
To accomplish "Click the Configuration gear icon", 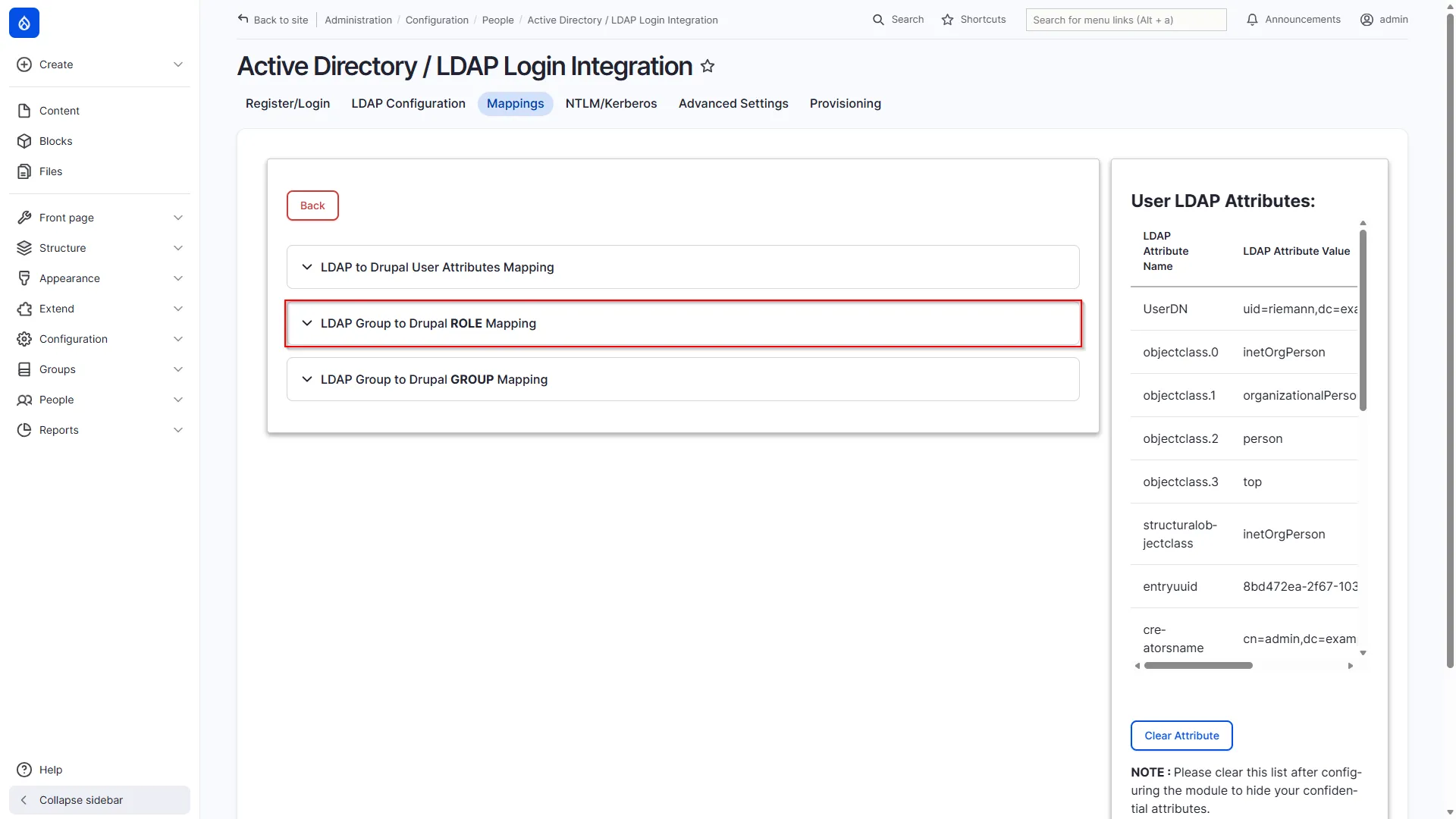I will 24,339.
